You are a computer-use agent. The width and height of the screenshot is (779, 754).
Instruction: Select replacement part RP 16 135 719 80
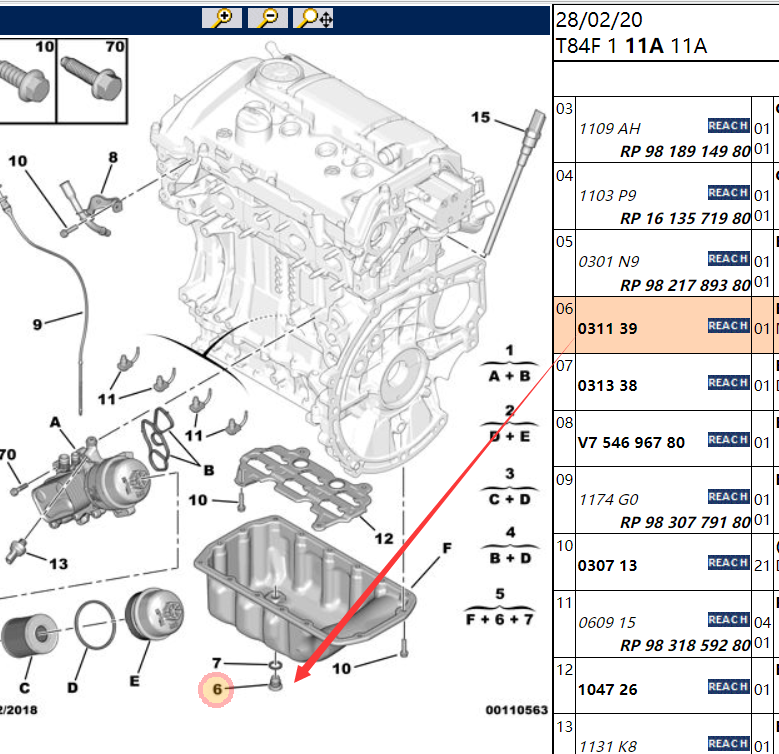click(685, 218)
